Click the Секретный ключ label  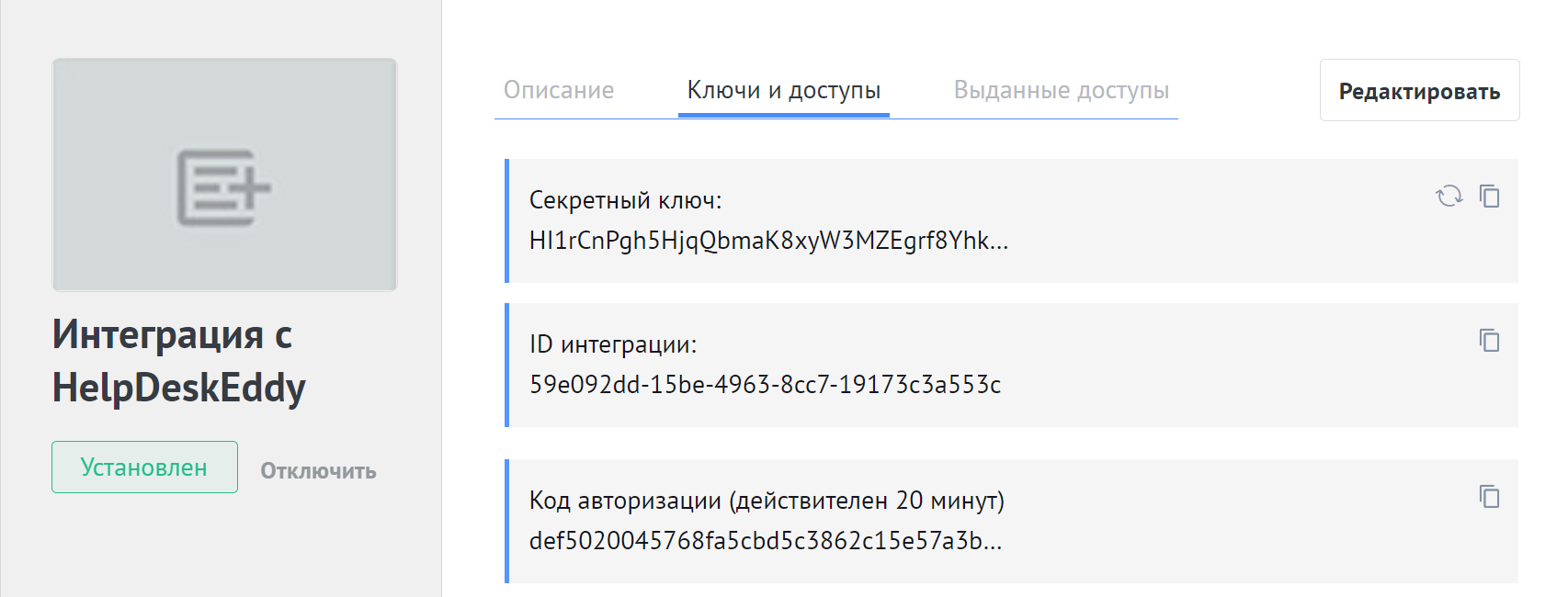tap(626, 200)
